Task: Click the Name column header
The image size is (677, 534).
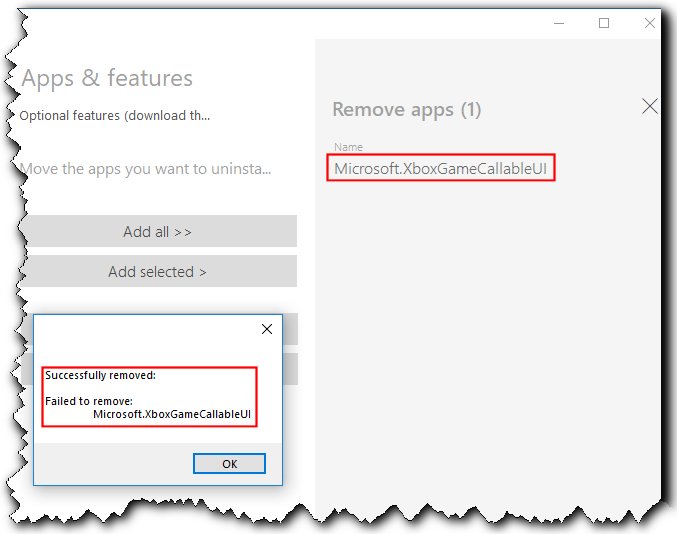Action: click(x=348, y=147)
